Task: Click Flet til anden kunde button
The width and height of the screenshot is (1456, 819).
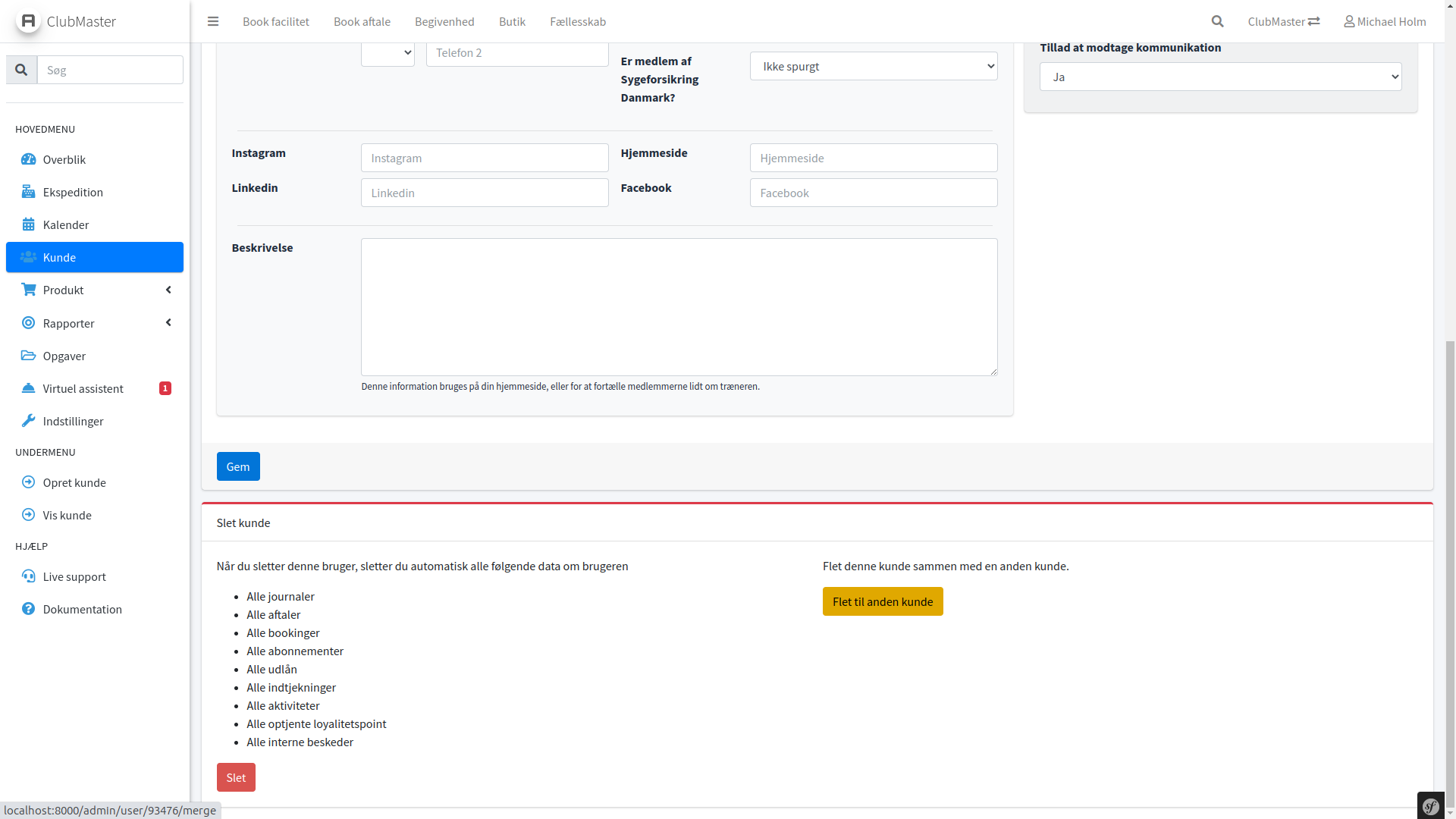Action: click(883, 601)
